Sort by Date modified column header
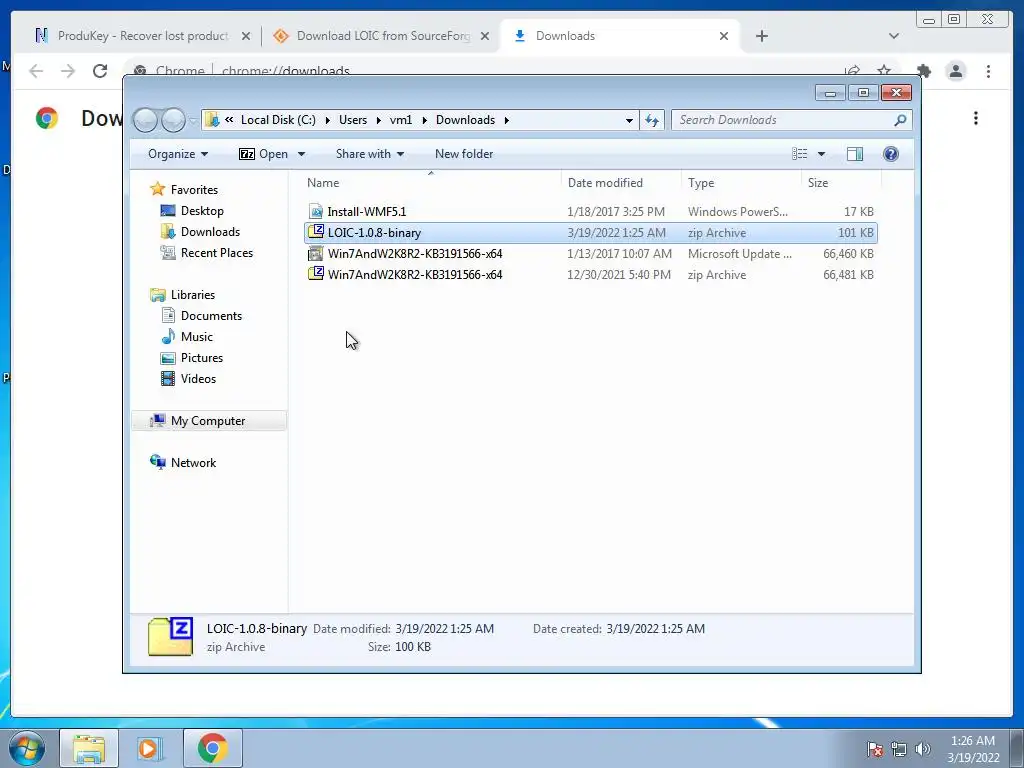Image resolution: width=1024 pixels, height=768 pixels. click(621, 183)
